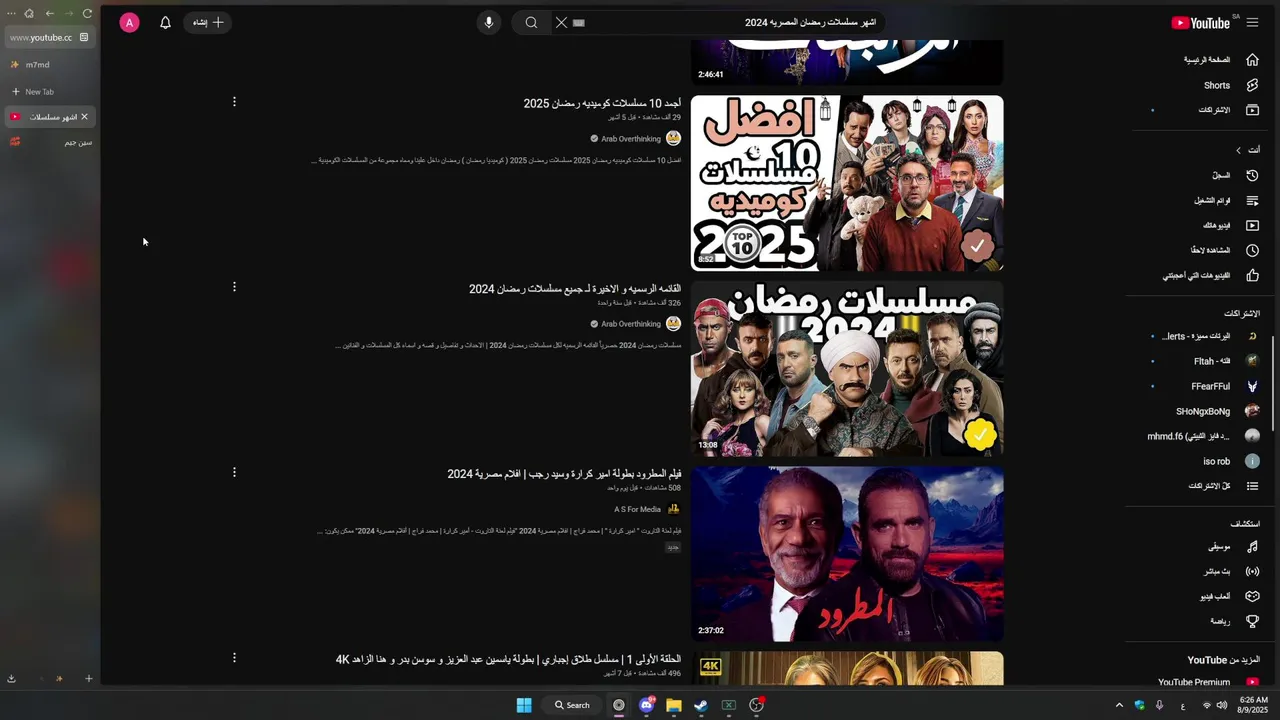This screenshot has height=720, width=1280.
Task: Open Steam from the taskbar
Action: point(701,705)
